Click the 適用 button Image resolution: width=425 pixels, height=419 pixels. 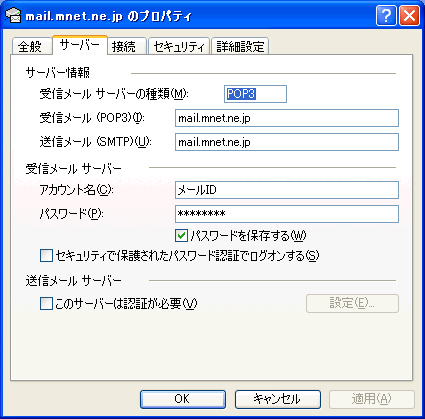pyautogui.click(x=372, y=399)
